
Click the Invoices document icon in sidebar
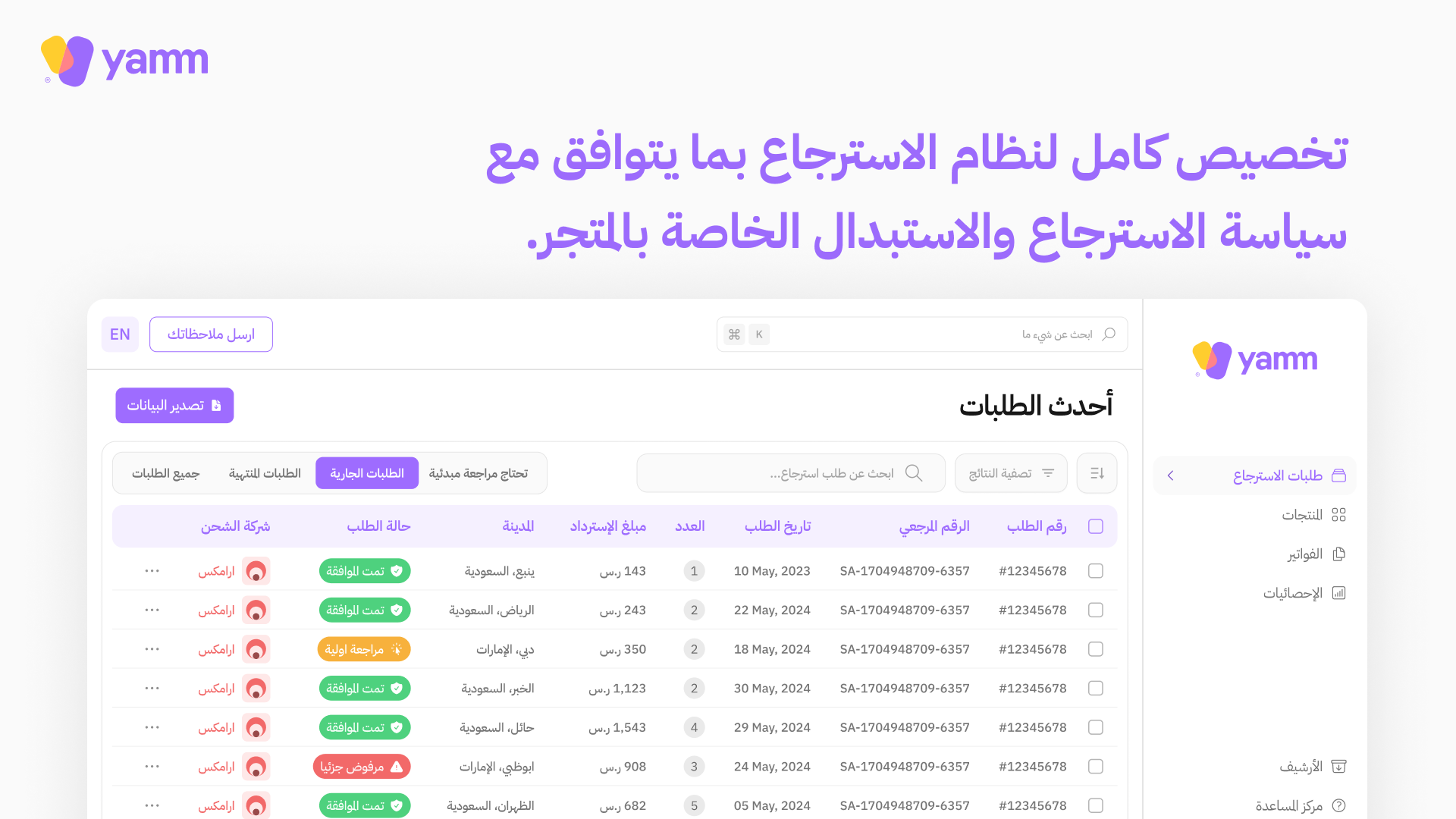(x=1338, y=554)
